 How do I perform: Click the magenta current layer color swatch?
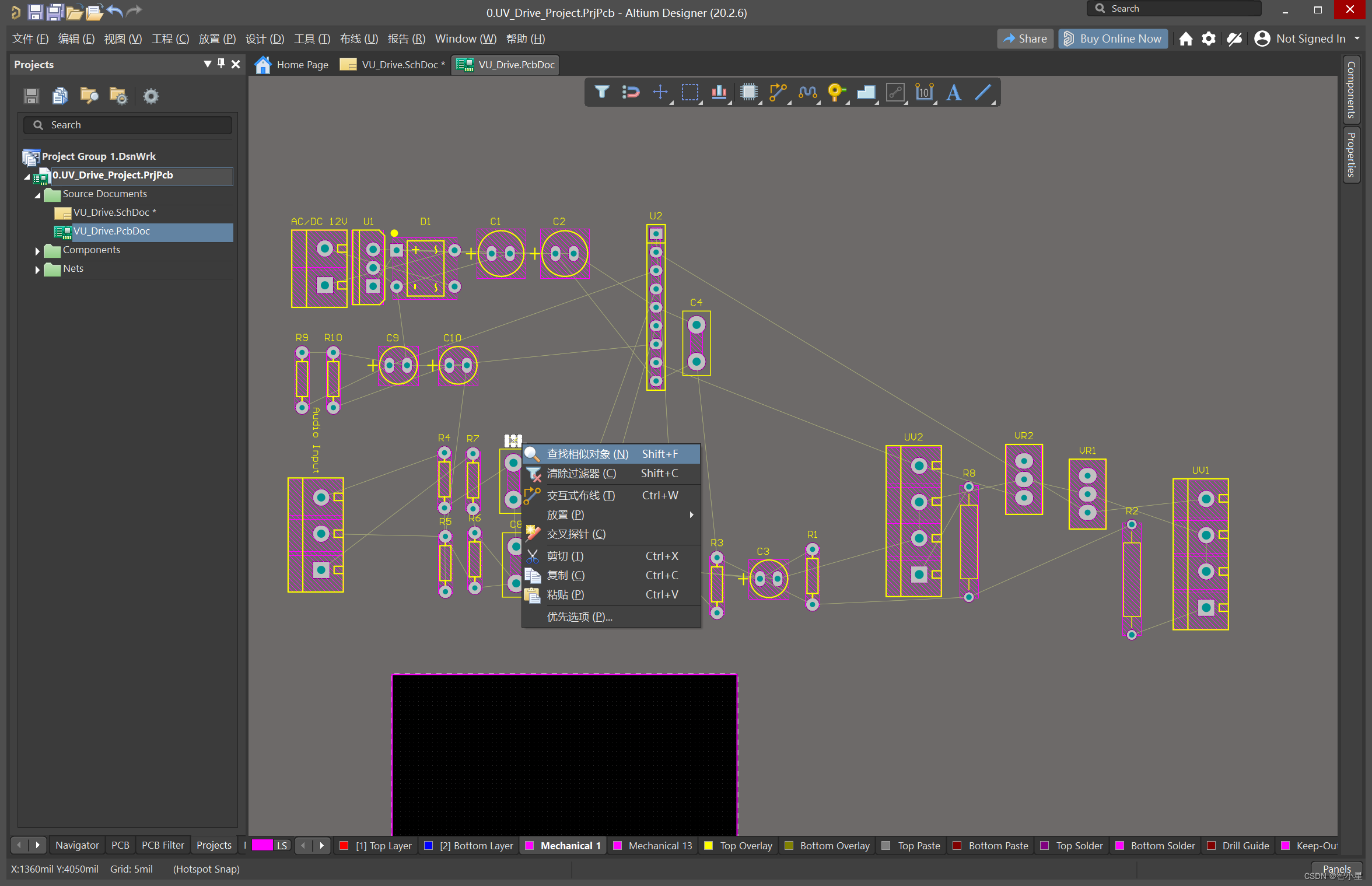pyautogui.click(x=262, y=846)
